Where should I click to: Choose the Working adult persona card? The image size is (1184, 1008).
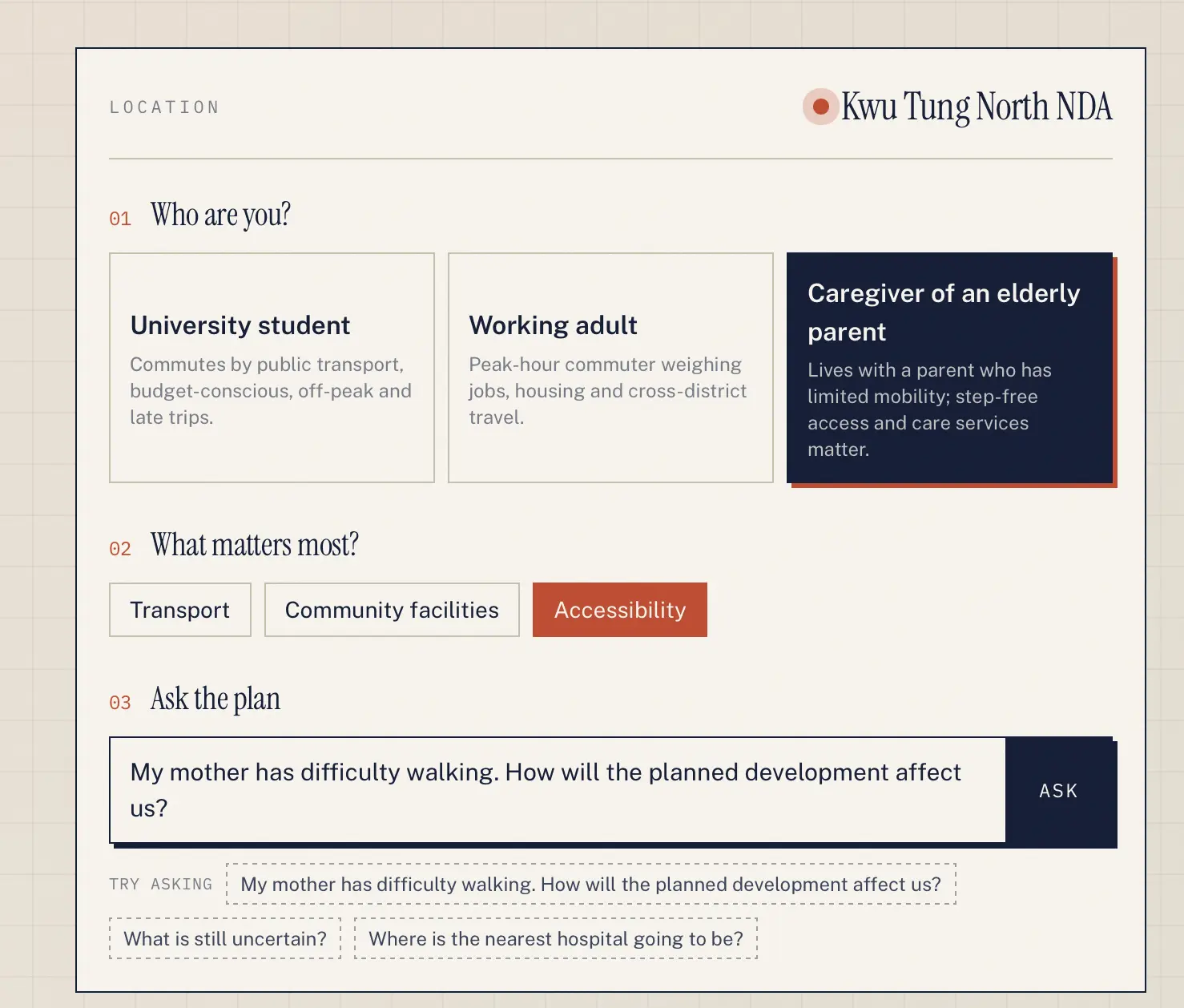[610, 368]
